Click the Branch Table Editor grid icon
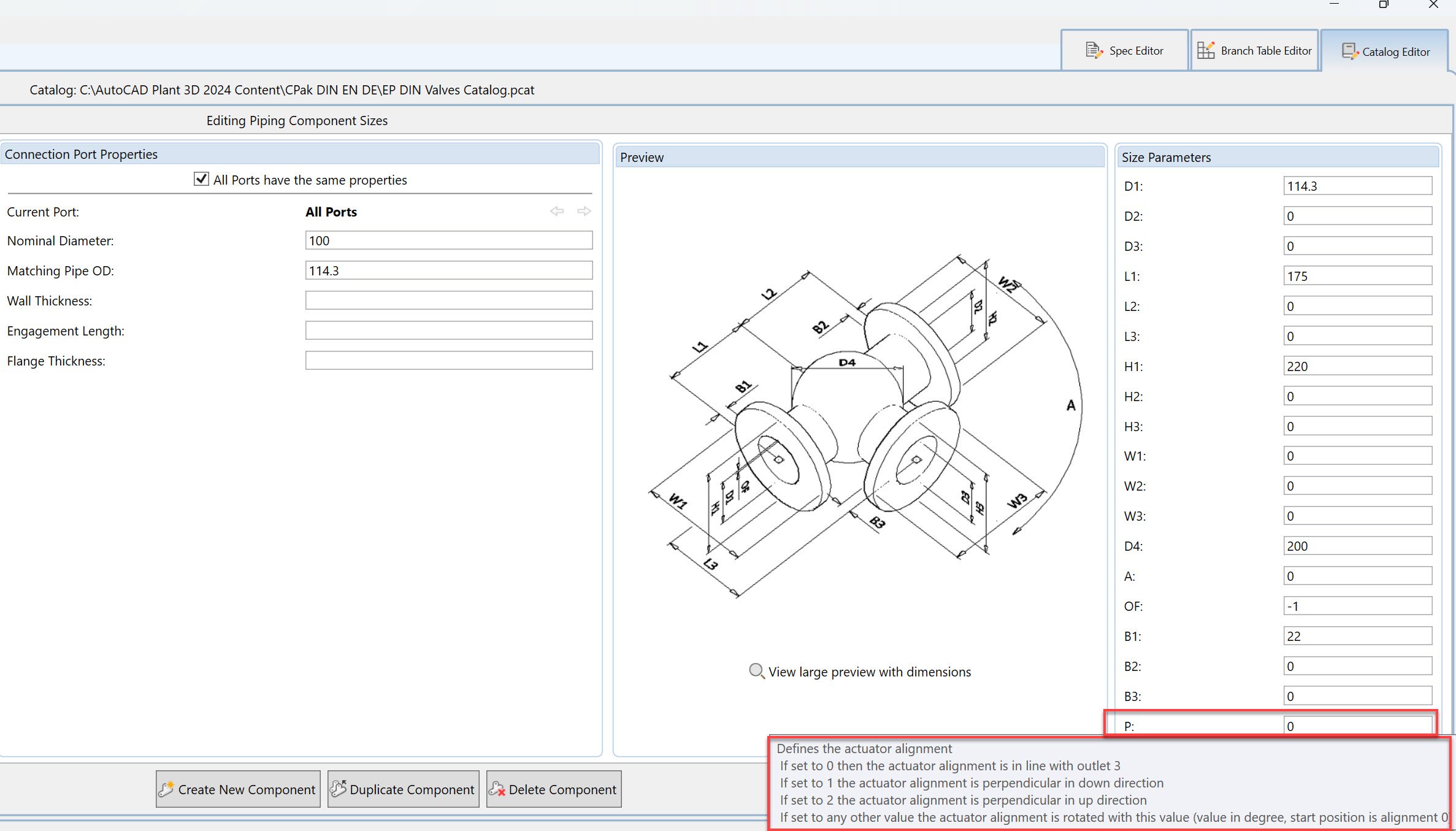The image size is (1456, 831). pos(1206,50)
